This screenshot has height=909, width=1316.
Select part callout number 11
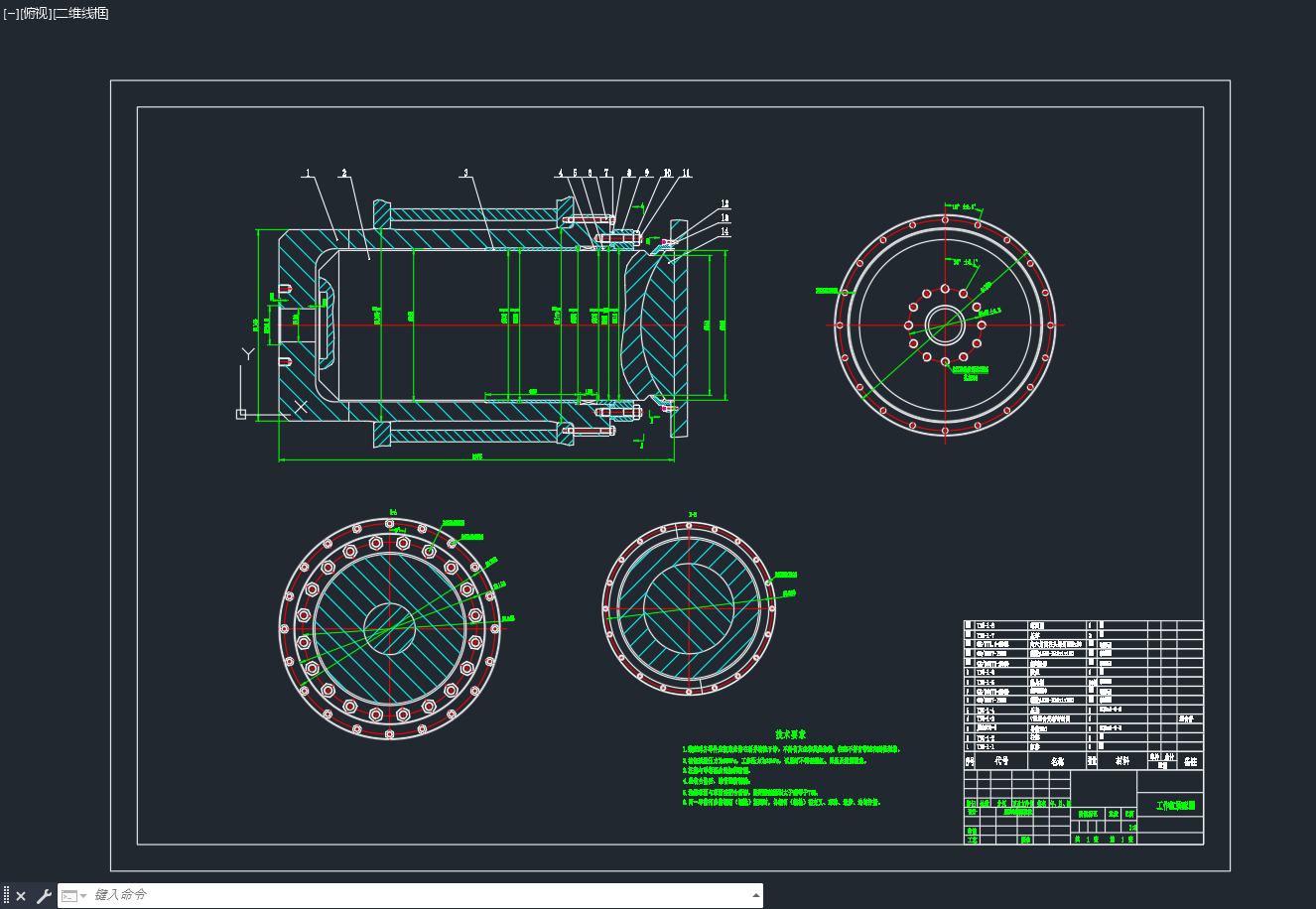(x=685, y=174)
